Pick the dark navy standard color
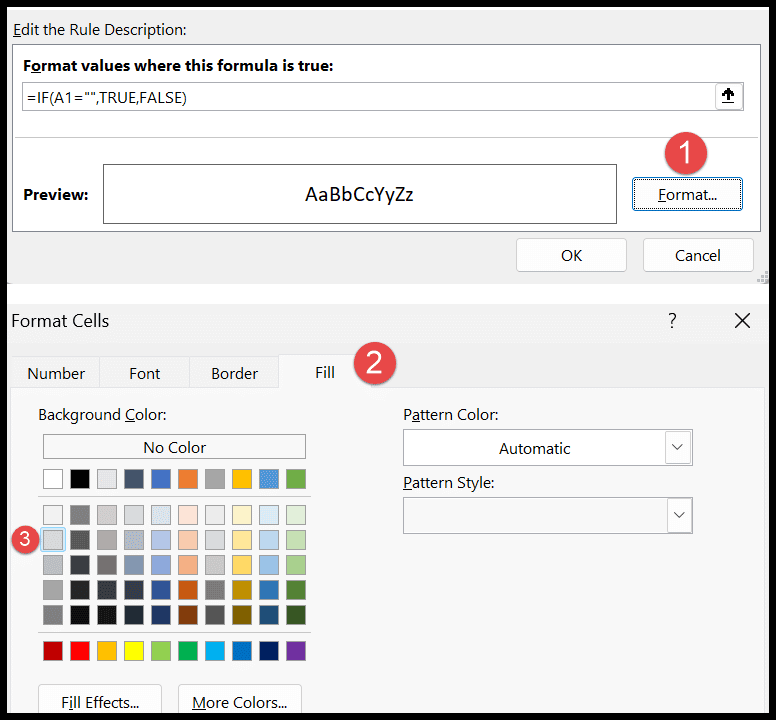 click(x=269, y=651)
